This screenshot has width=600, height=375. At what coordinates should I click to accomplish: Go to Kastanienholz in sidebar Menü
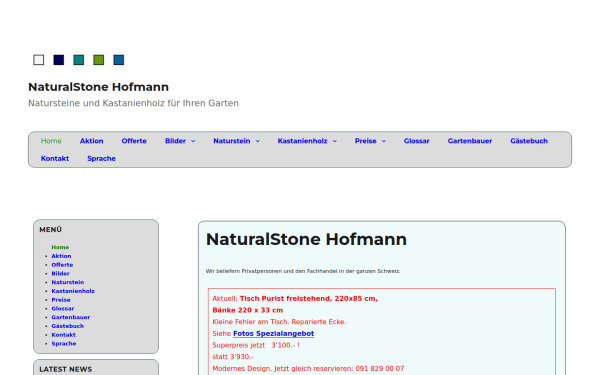tap(73, 291)
